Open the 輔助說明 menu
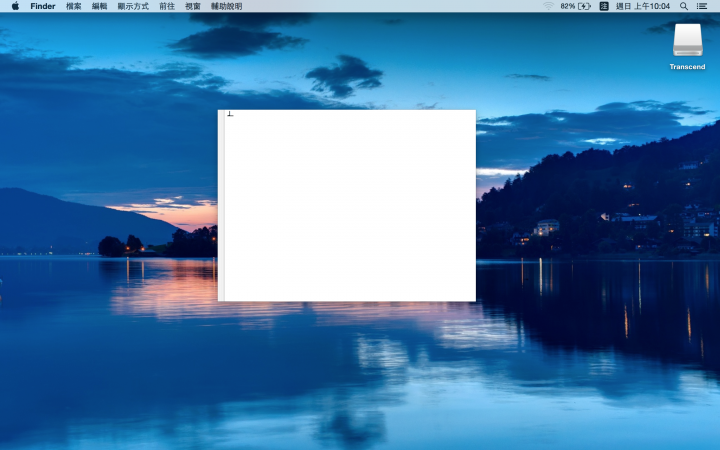 coord(226,6)
